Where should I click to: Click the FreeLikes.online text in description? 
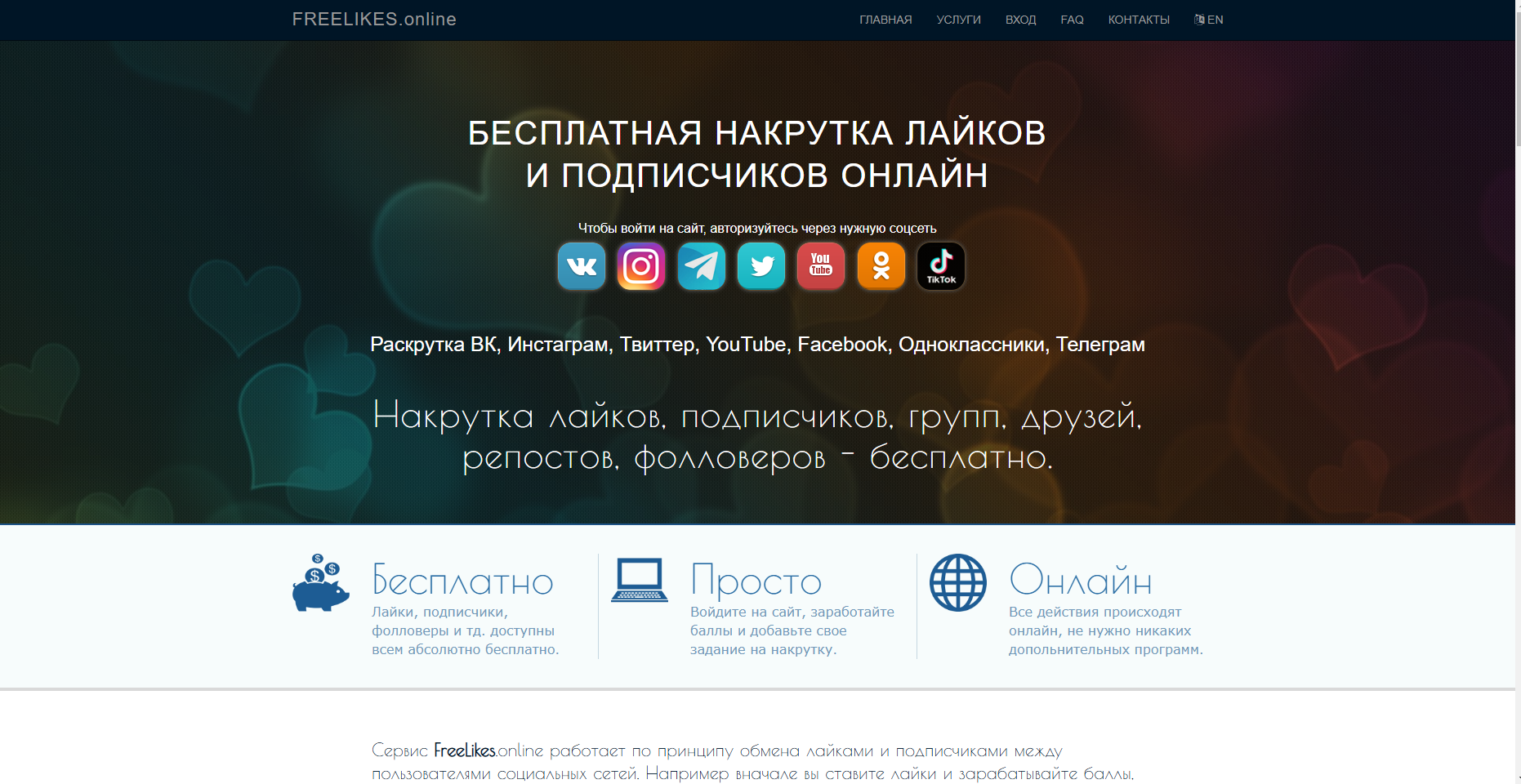pos(488,751)
